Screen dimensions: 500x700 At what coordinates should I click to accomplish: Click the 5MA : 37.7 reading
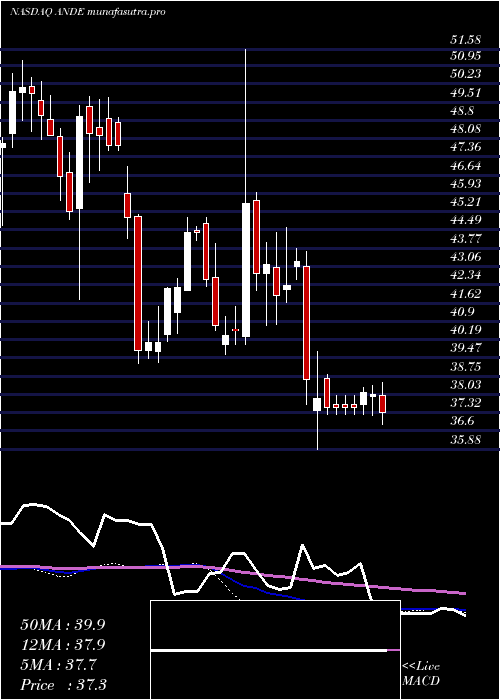click(58, 665)
